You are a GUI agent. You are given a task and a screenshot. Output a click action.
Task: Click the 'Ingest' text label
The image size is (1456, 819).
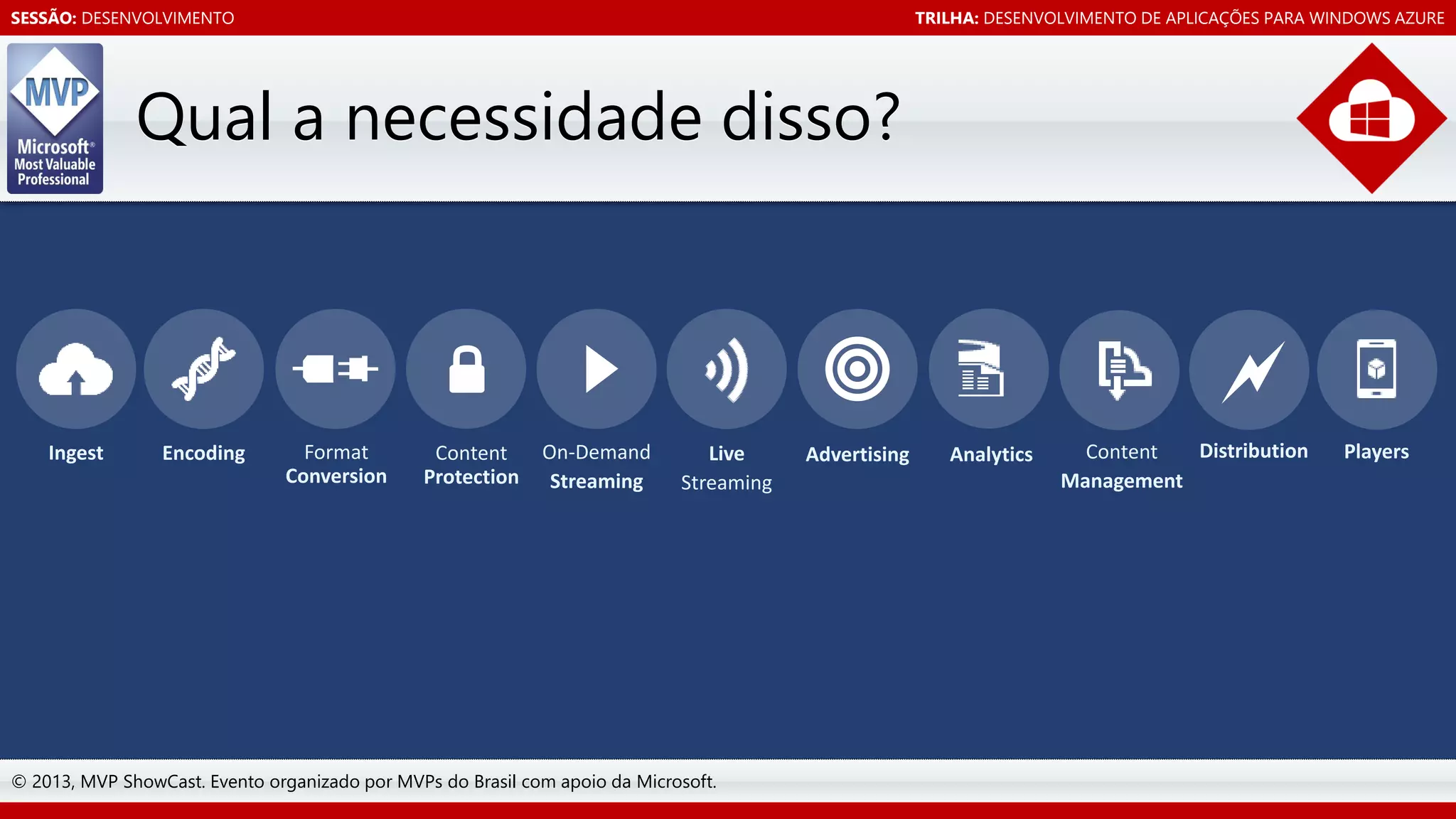tap(75, 454)
